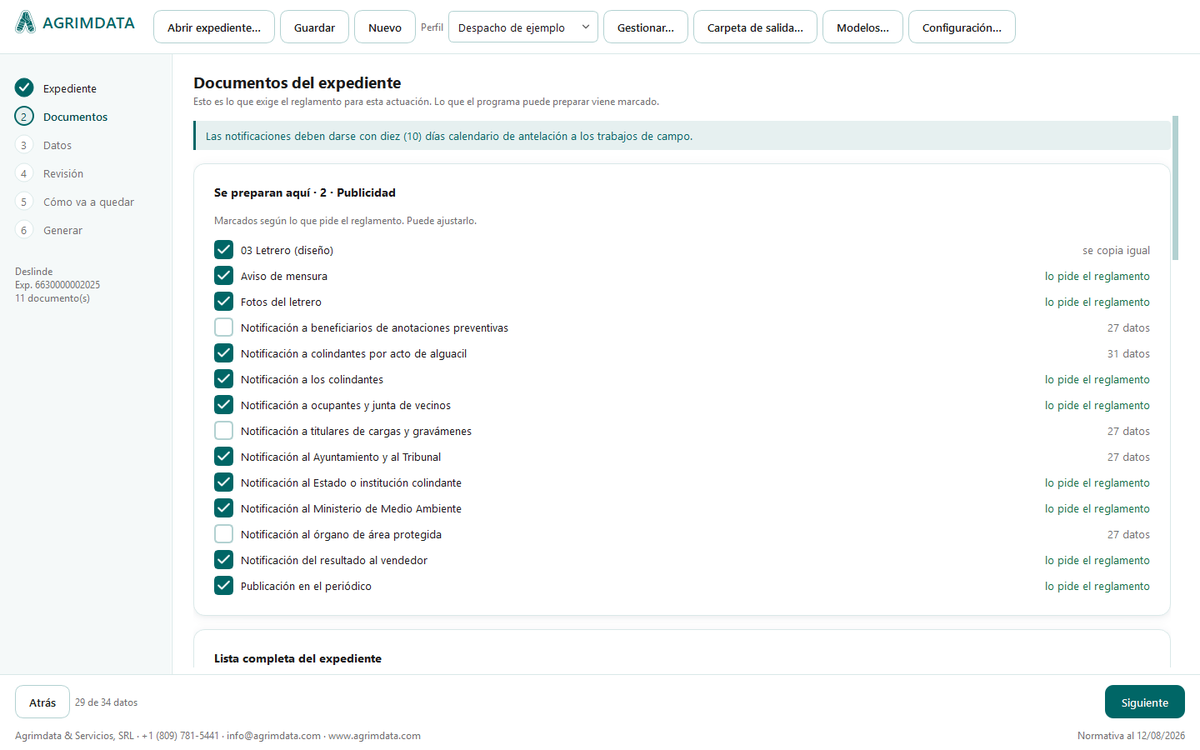Check Notificación a titulares de cargas y gravámenes
Viewport: 1200px width, 750px height.
click(224, 431)
